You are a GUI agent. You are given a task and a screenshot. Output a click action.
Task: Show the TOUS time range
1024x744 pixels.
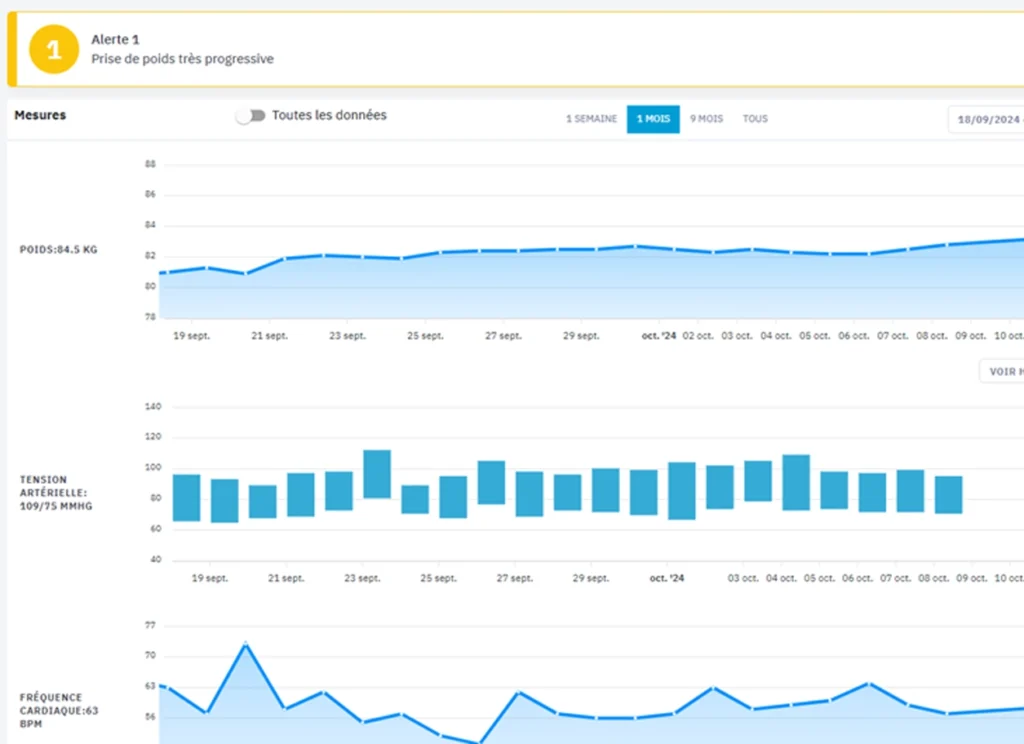coord(755,119)
